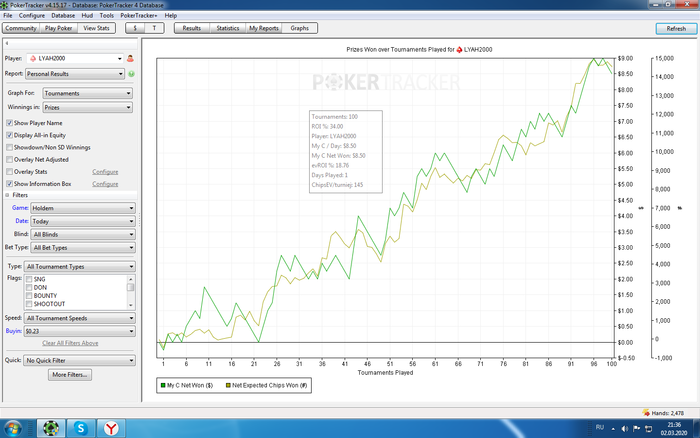Open the Configure menu
The height and width of the screenshot is (438, 700).
click(x=32, y=15)
